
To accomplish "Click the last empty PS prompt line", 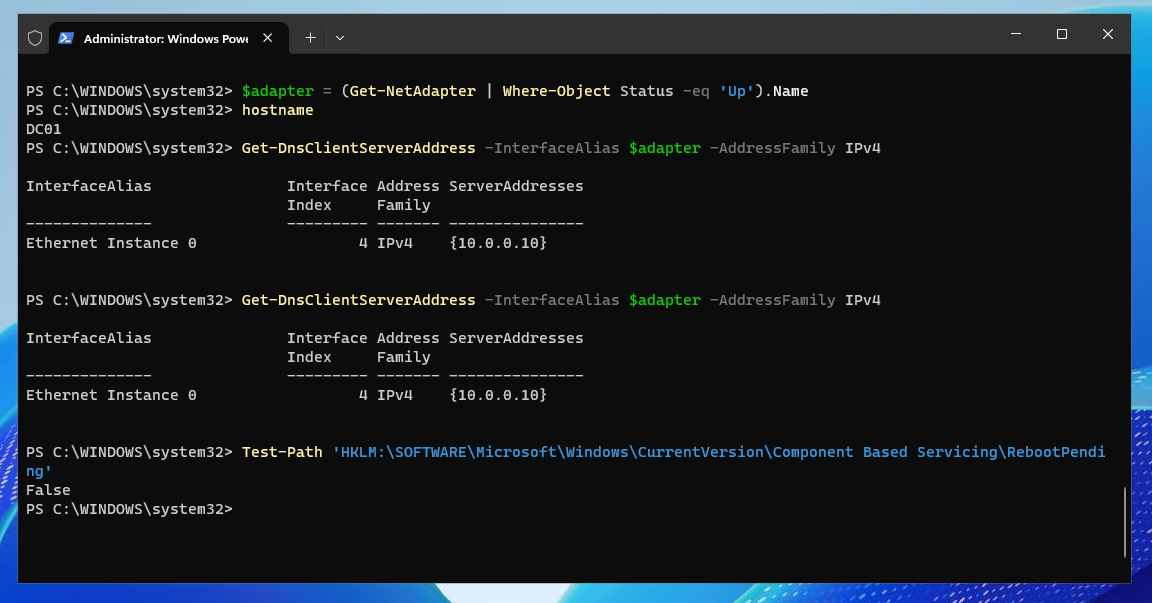I will [x=129, y=509].
